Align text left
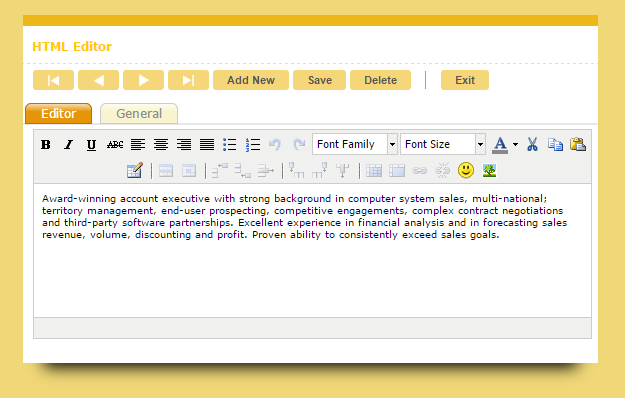Image resolution: width=625 pixels, height=398 pixels. coord(138,144)
